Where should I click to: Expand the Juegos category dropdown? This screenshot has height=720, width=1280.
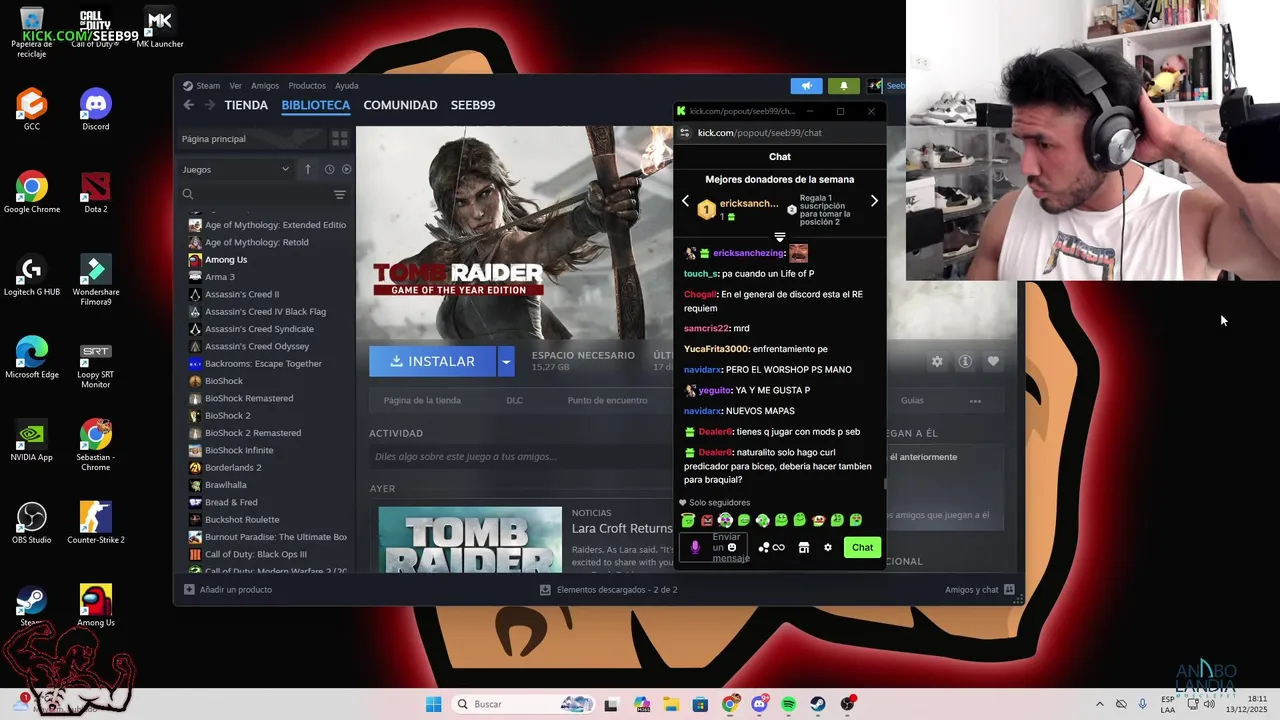[x=236, y=169]
